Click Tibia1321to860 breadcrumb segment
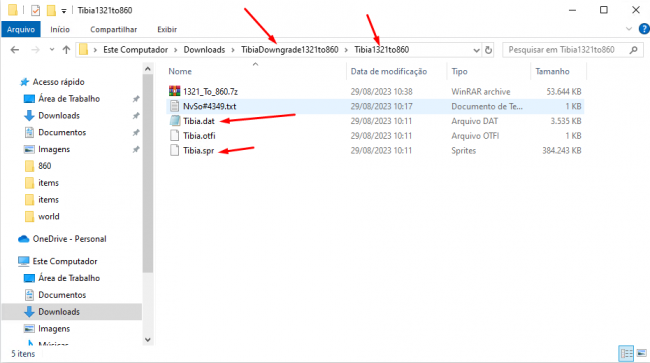The width and height of the screenshot is (650, 363). coord(381,50)
